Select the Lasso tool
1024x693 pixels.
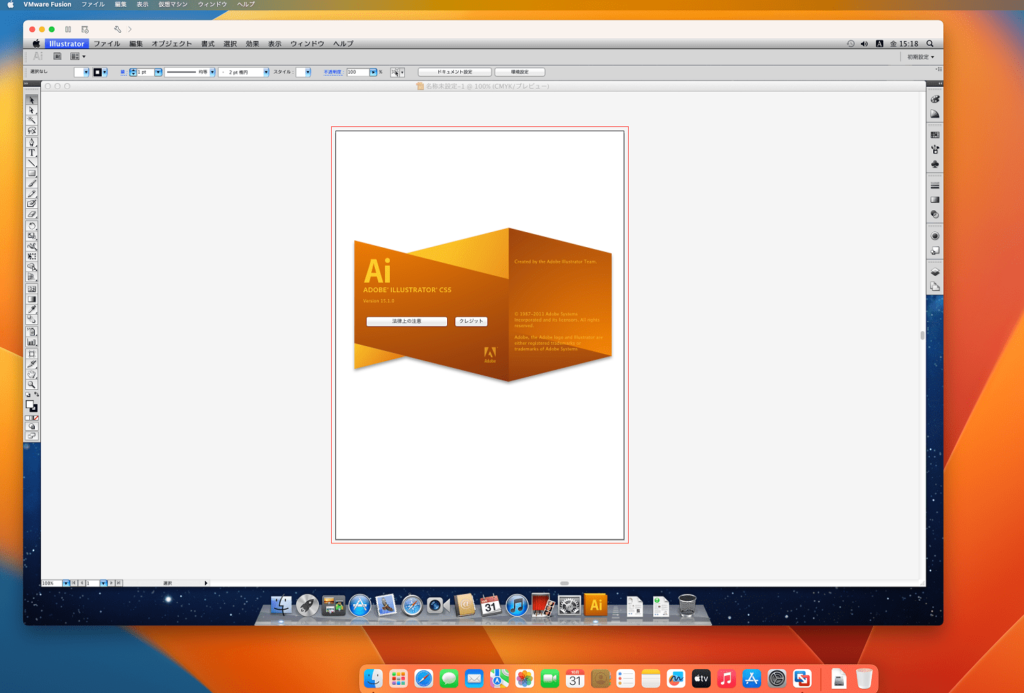click(x=31, y=131)
